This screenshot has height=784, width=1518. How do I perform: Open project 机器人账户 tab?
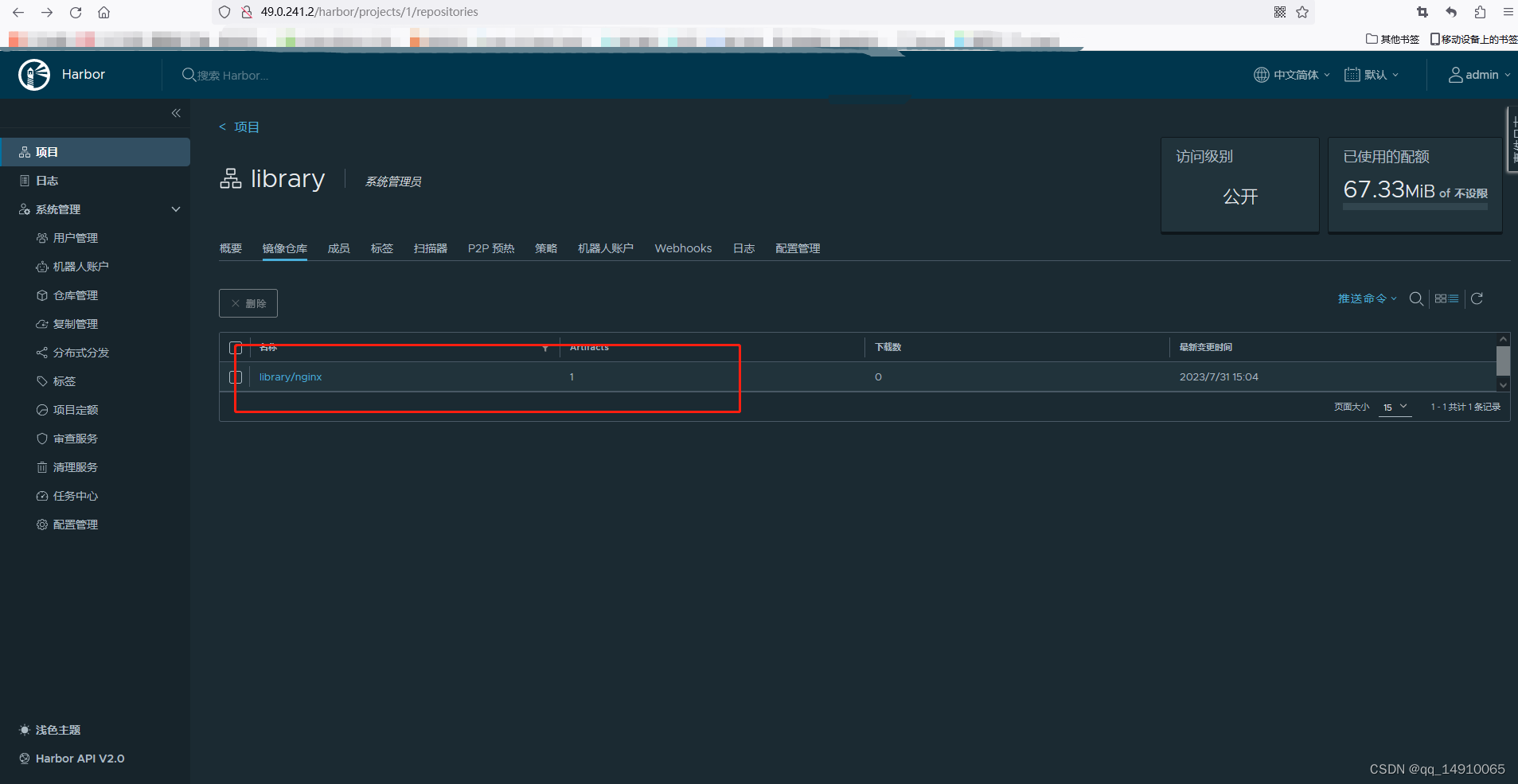(x=606, y=248)
